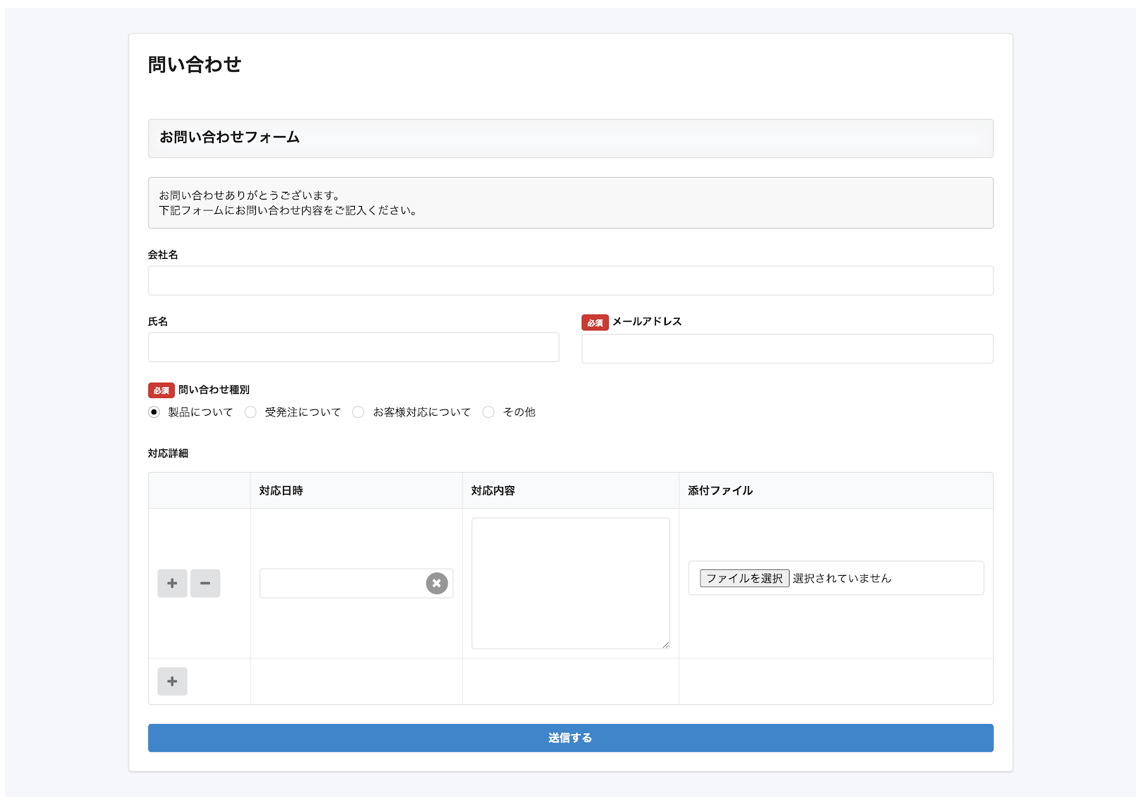Click the red 必須 badge beside メールアドレス
This screenshot has width=1142, height=804.
pos(595,323)
